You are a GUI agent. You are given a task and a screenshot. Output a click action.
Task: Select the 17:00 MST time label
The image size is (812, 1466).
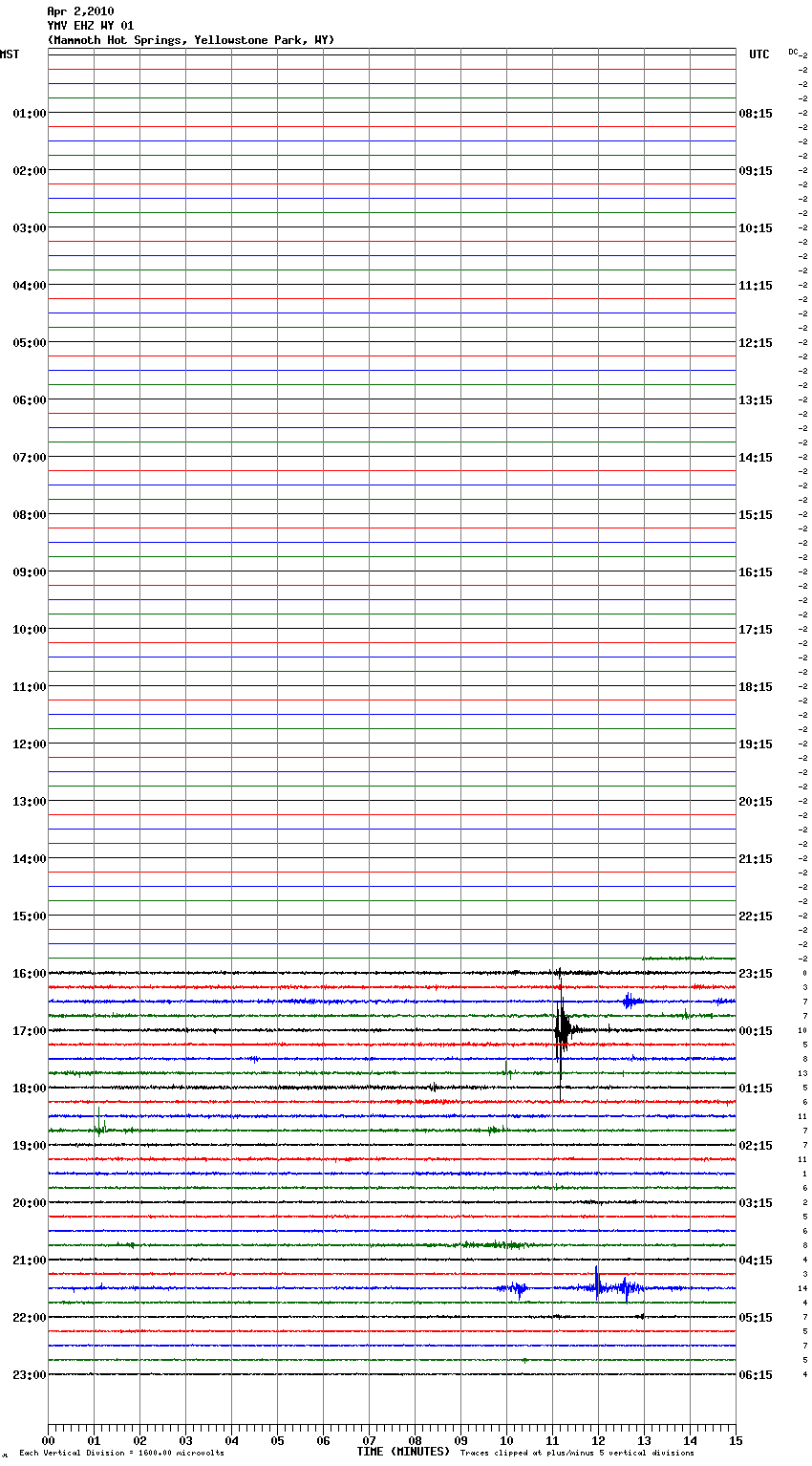coord(30,1031)
